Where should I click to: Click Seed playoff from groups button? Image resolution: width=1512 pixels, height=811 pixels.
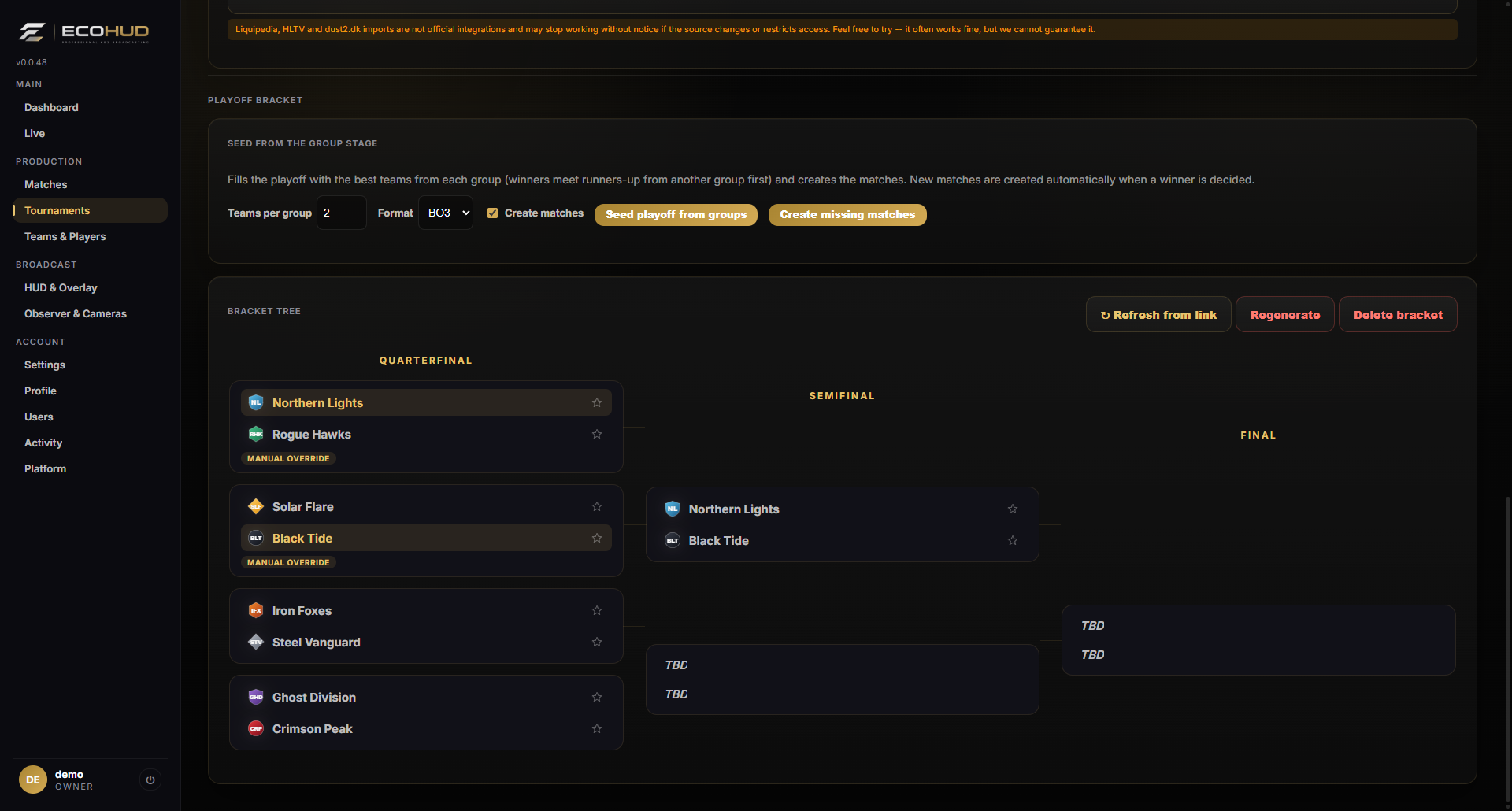click(676, 214)
